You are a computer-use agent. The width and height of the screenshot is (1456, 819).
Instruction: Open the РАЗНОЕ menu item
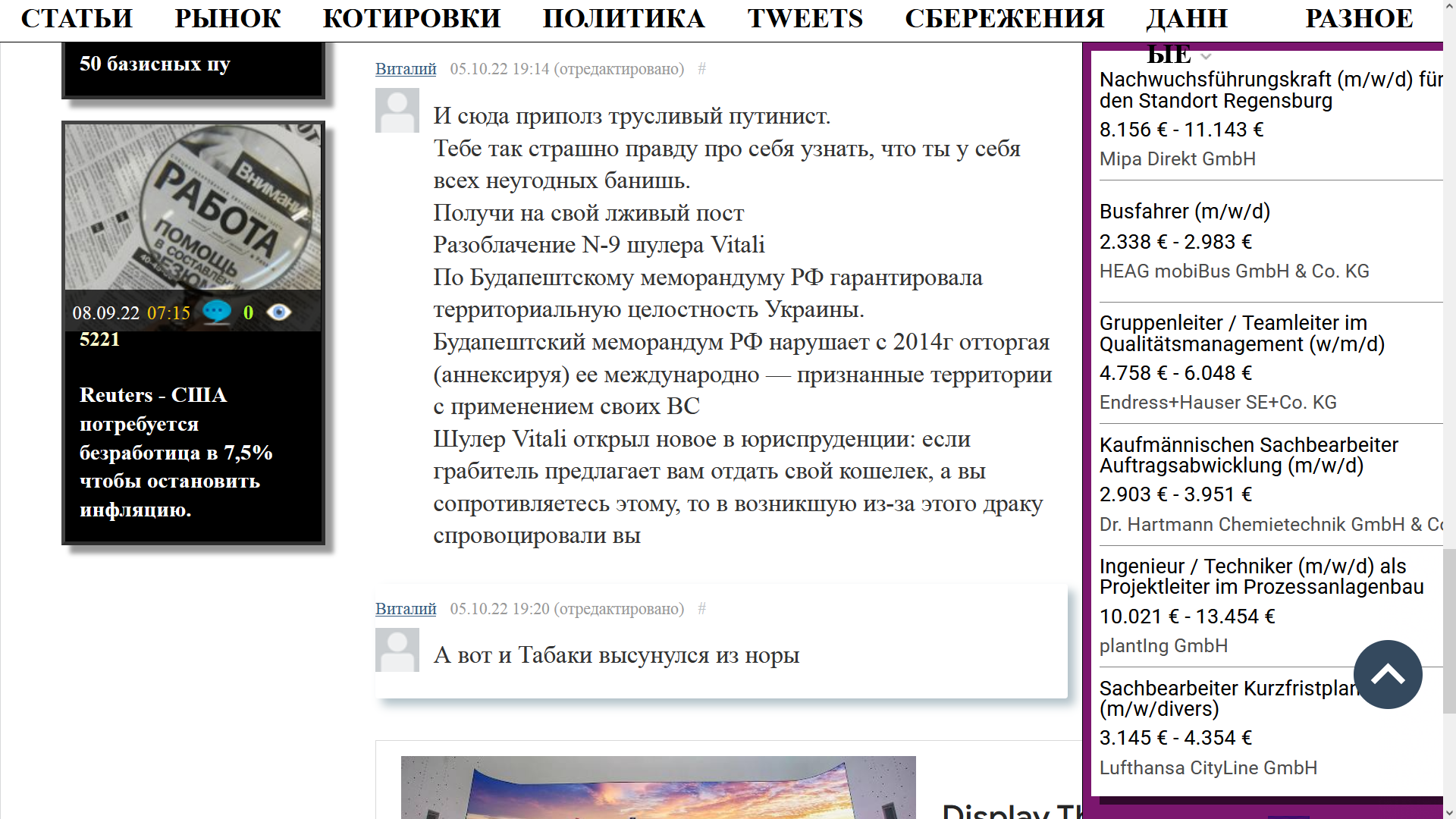[x=1358, y=18]
